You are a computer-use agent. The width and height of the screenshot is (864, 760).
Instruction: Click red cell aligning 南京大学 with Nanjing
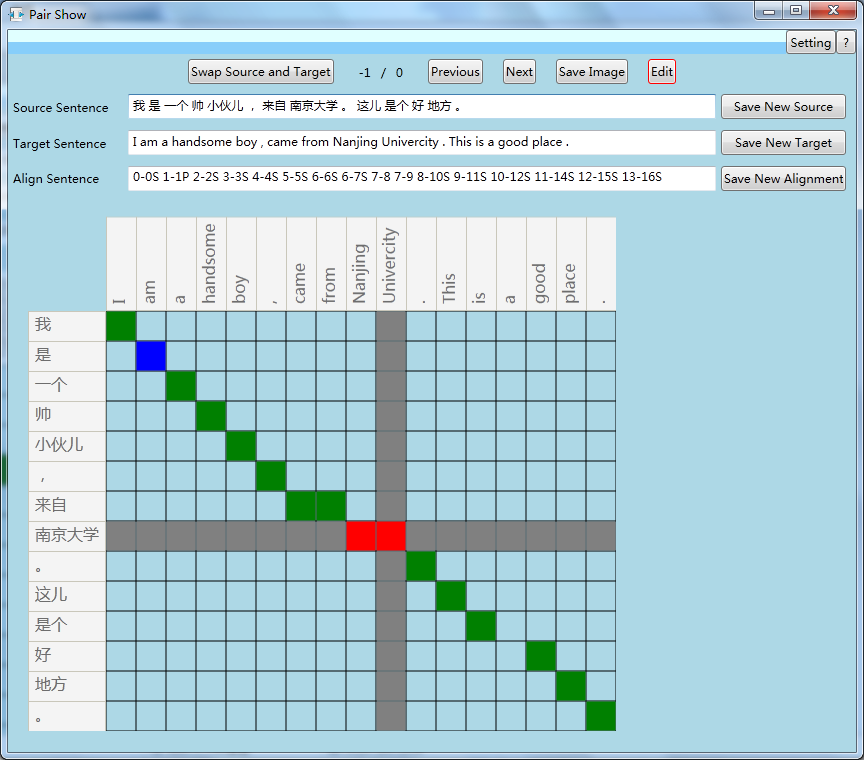(x=361, y=536)
